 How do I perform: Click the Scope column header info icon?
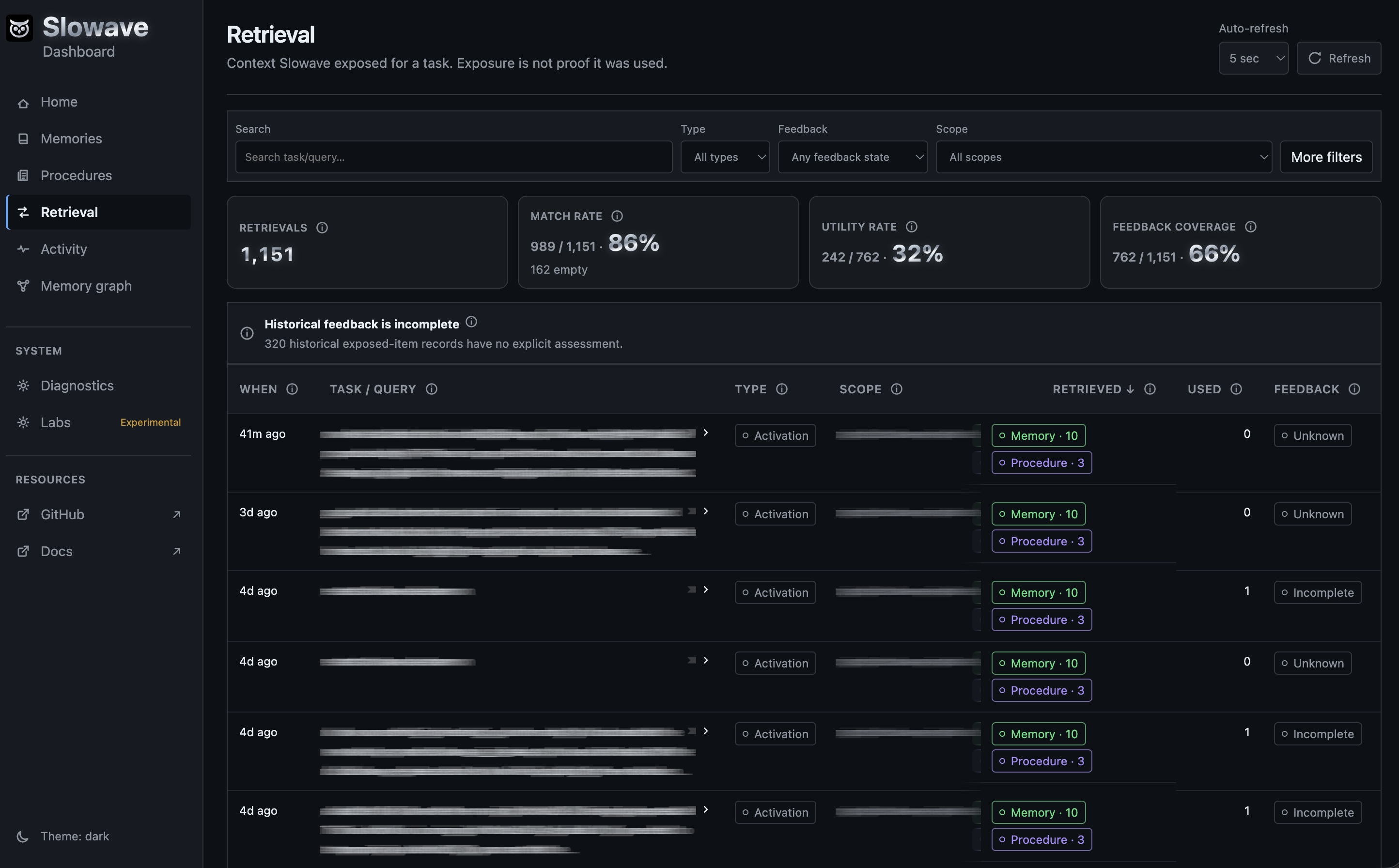897,388
